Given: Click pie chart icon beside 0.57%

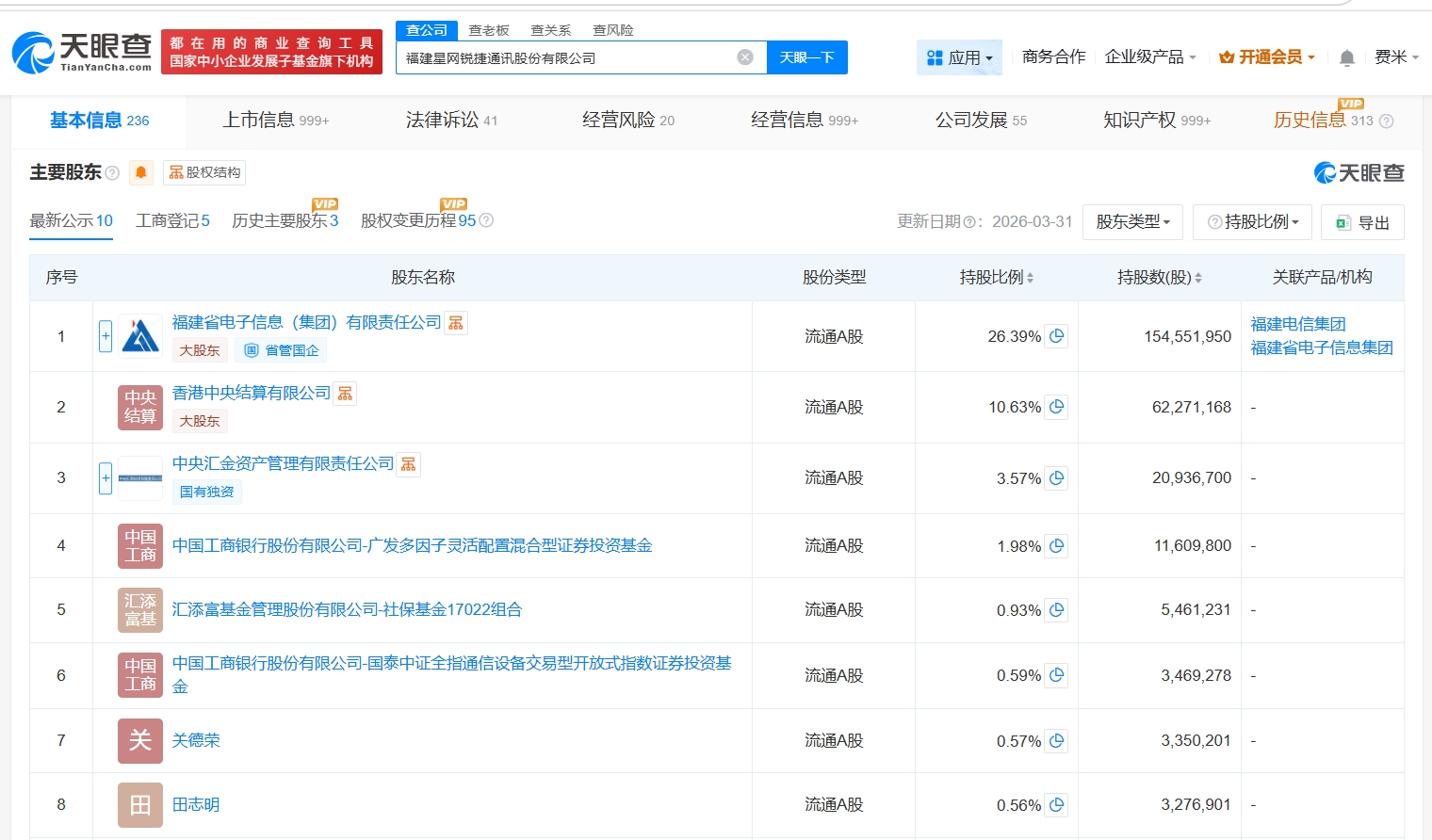Looking at the screenshot, I should [1057, 741].
